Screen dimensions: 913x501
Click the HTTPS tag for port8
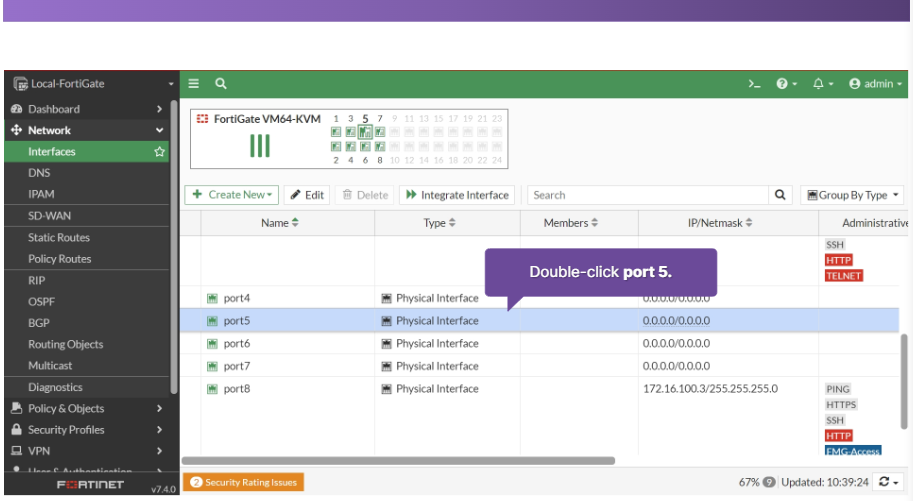click(x=841, y=404)
